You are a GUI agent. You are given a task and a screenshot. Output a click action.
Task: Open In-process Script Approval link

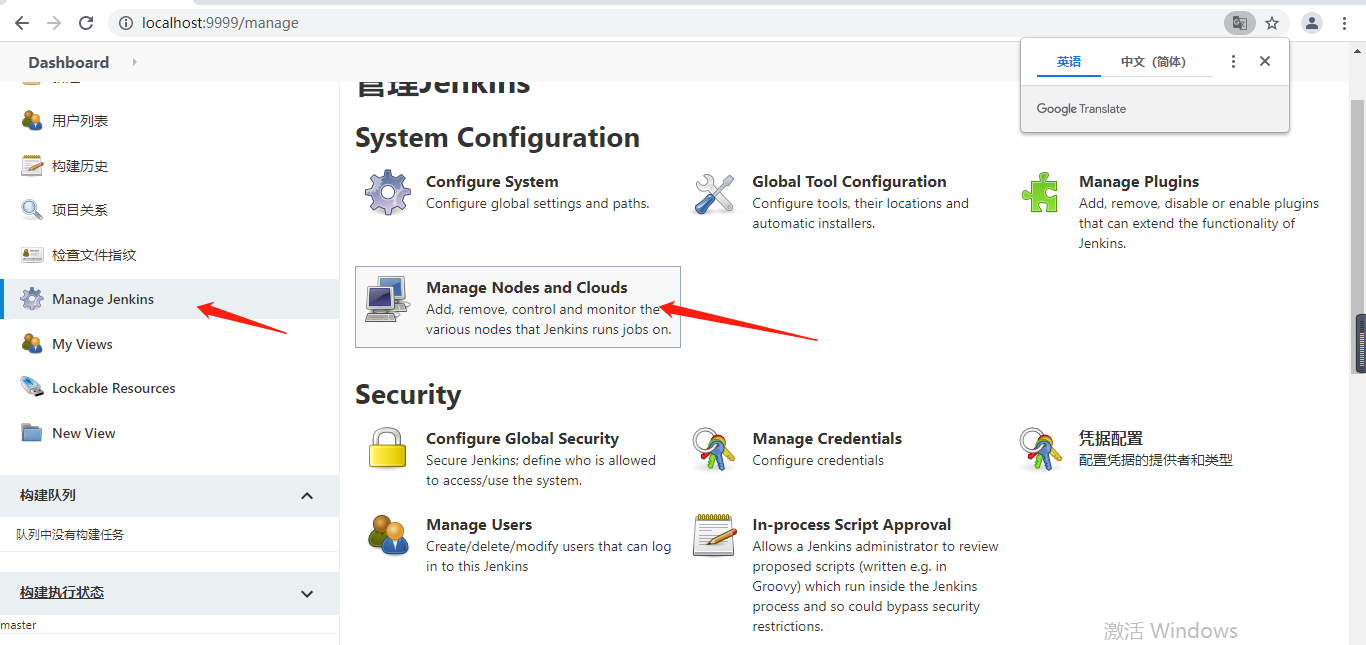click(x=852, y=524)
